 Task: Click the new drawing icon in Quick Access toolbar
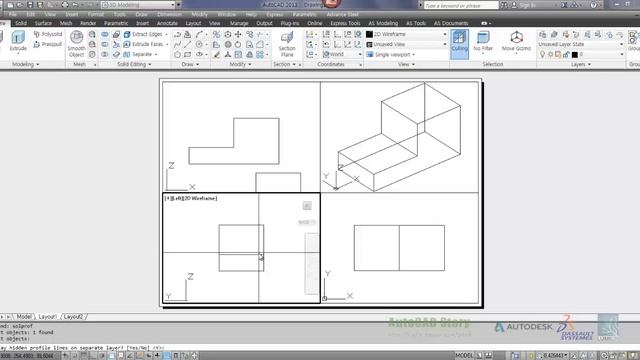pyautogui.click(x=10, y=5)
